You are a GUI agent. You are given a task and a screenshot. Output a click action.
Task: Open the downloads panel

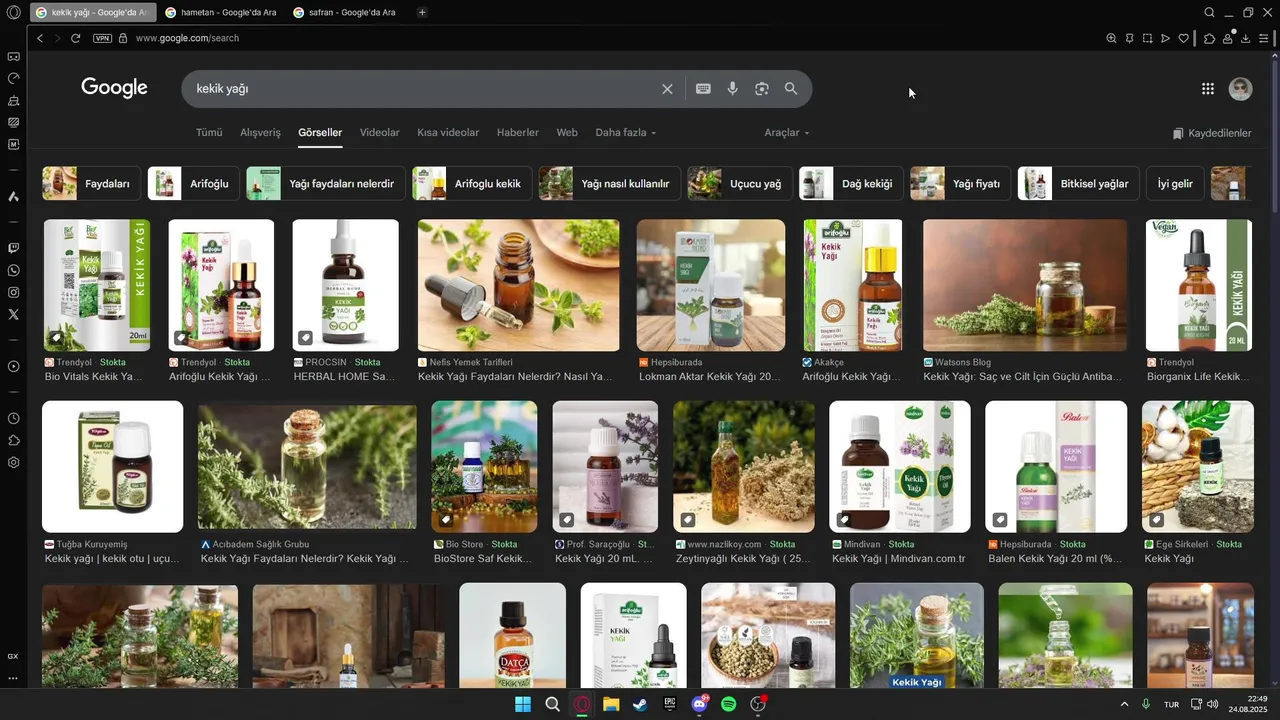[1245, 38]
